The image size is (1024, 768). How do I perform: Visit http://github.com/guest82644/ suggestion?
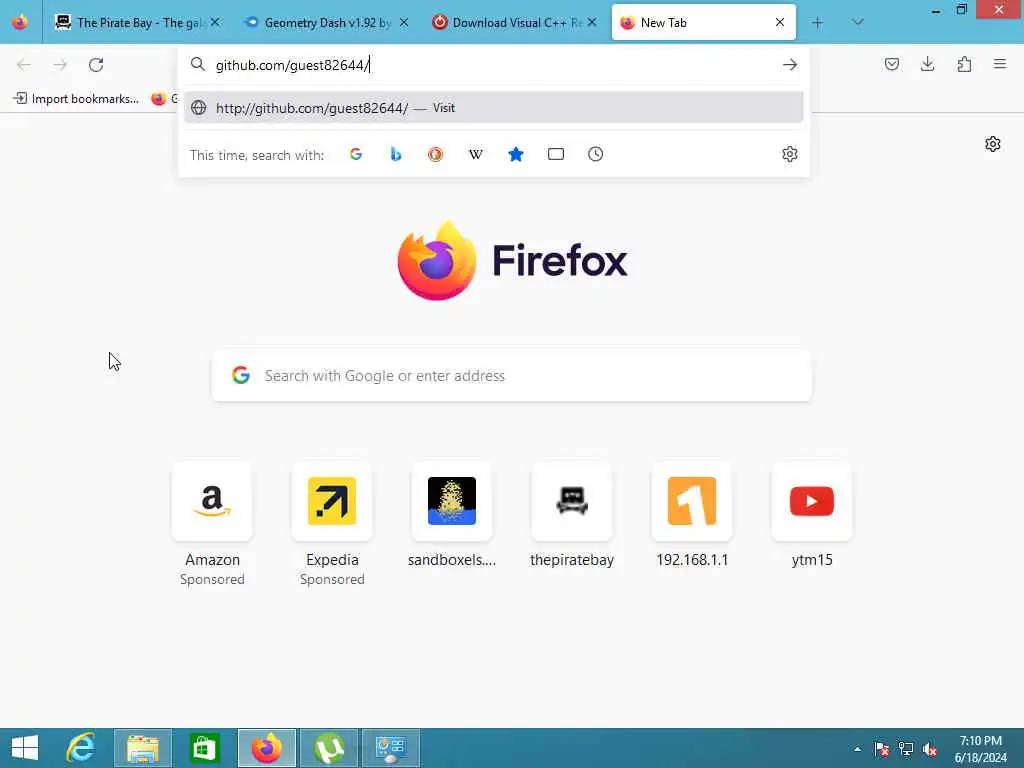[494, 108]
